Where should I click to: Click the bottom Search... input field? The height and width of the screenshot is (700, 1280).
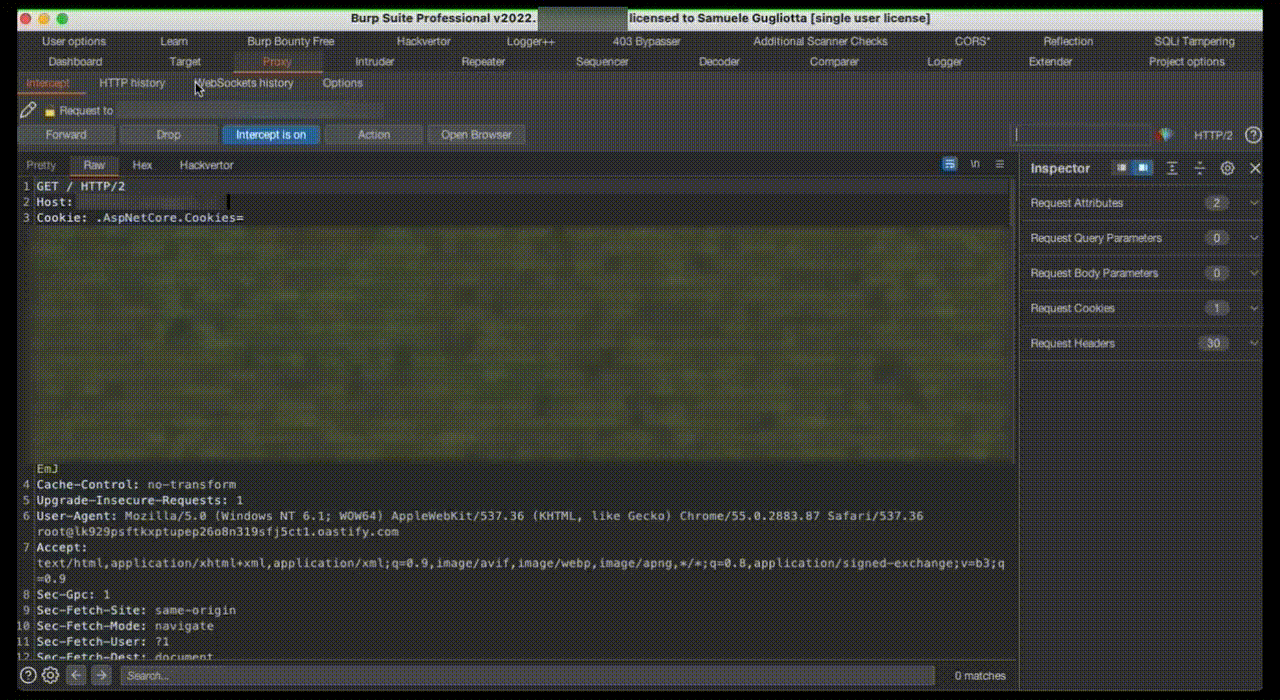click(x=529, y=676)
